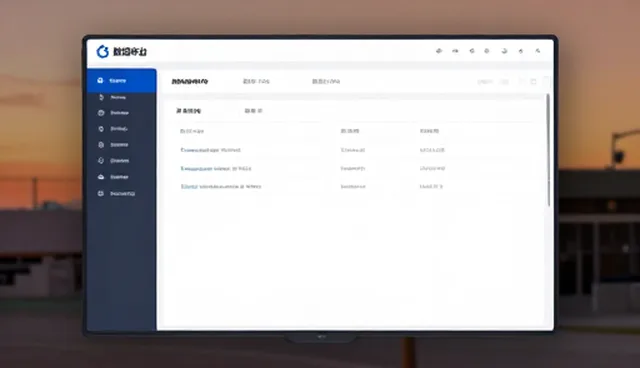Select the second sub-tab above the table
Image resolution: width=640 pixels, height=368 pixels.
click(x=253, y=111)
